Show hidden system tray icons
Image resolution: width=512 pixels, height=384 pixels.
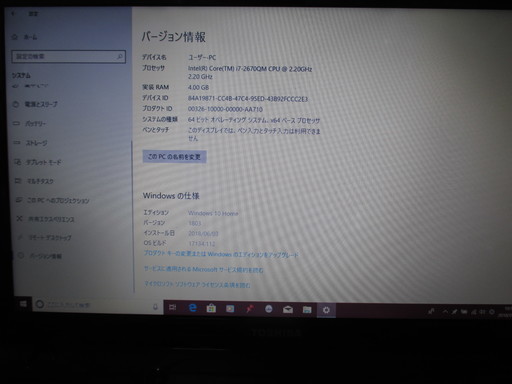tap(445, 311)
